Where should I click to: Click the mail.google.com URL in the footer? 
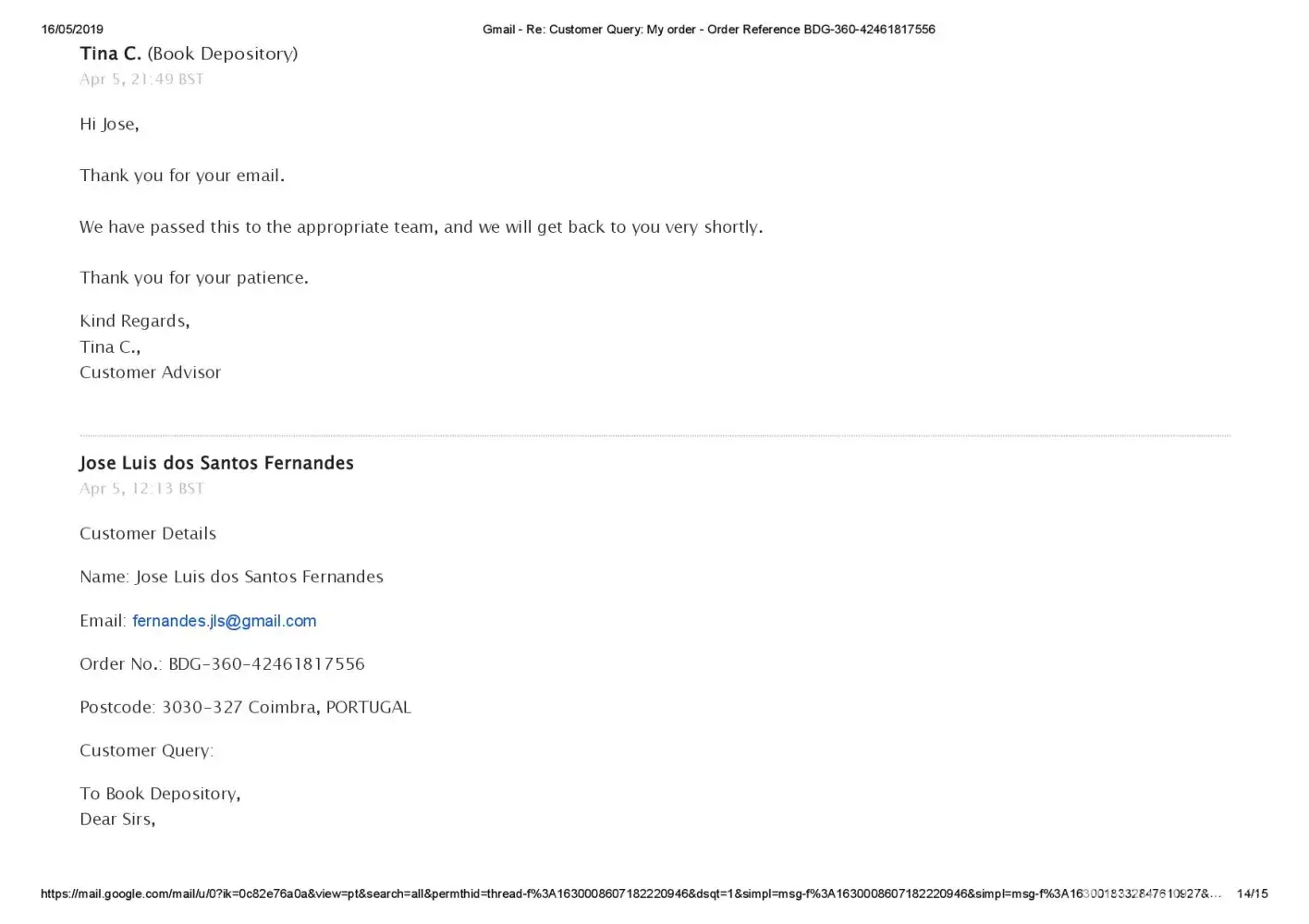pyautogui.click(x=630, y=894)
